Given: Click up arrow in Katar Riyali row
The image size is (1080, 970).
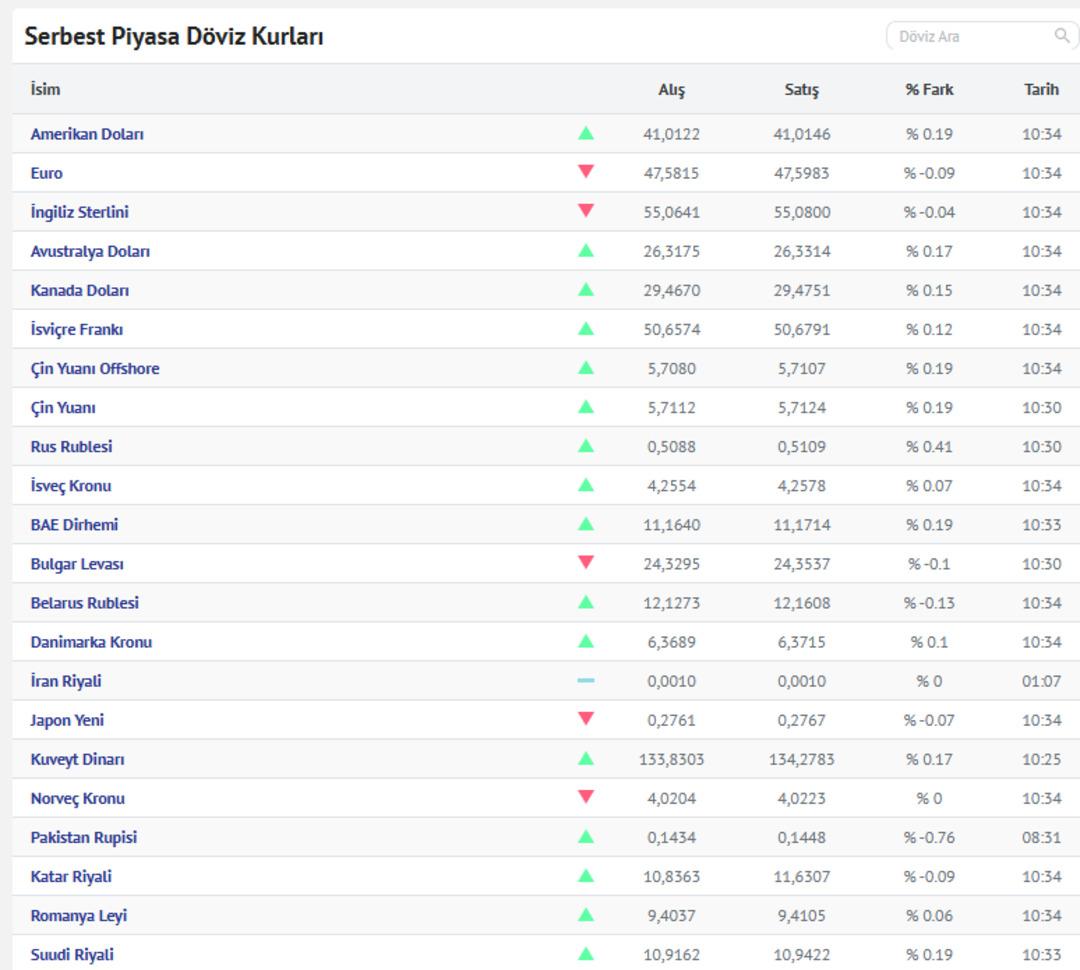Looking at the screenshot, I should point(585,876).
